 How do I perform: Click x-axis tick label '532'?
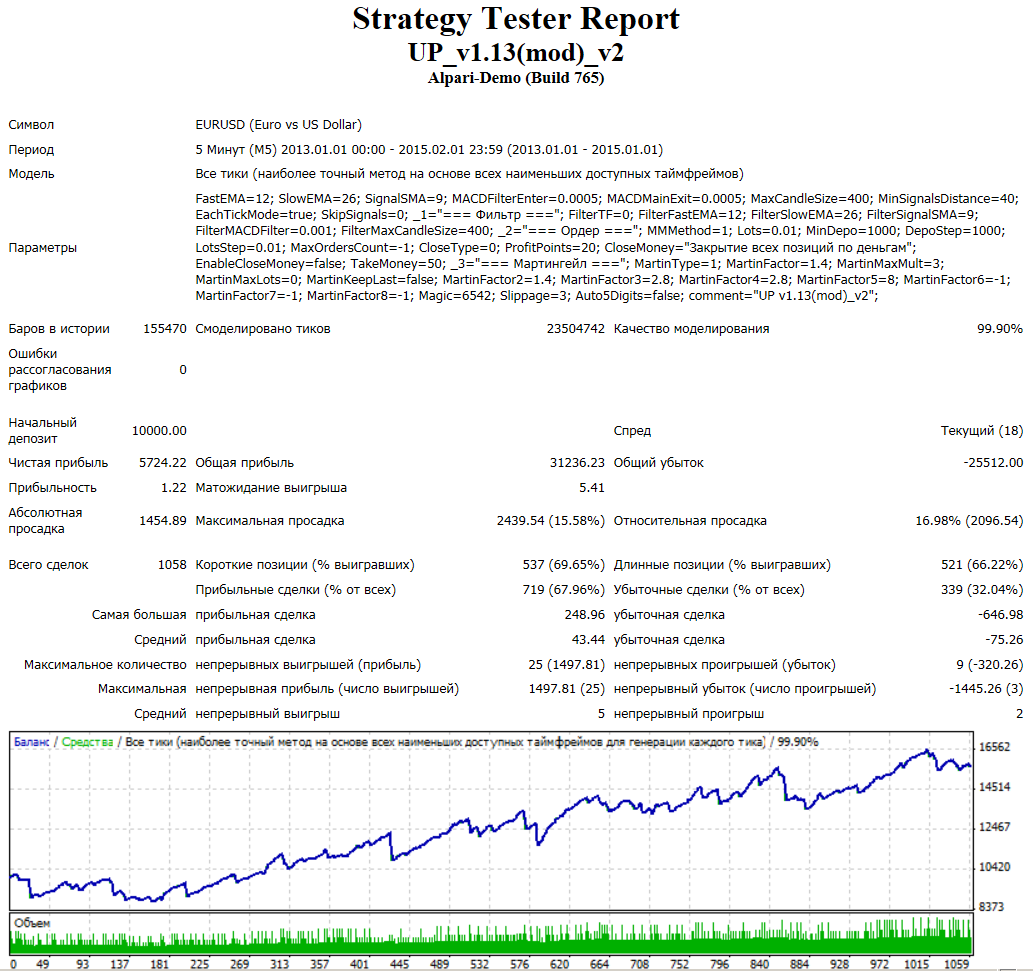(x=479, y=964)
